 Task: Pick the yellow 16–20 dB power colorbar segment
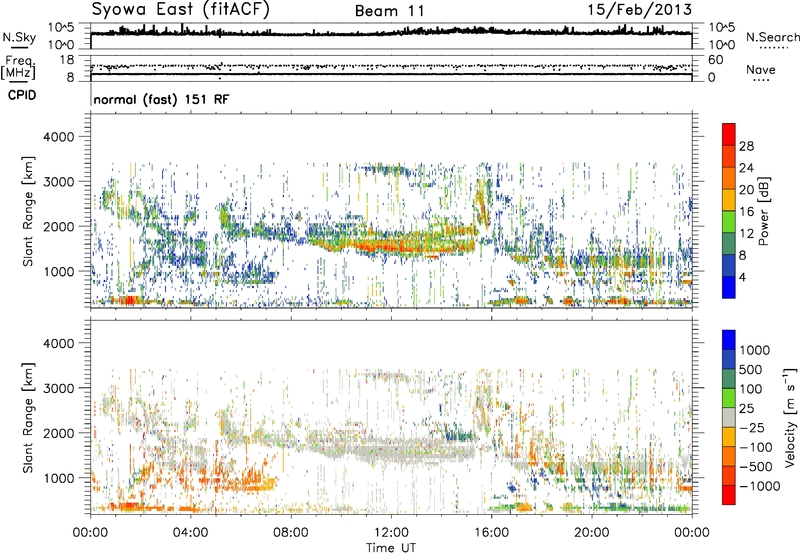coord(729,199)
